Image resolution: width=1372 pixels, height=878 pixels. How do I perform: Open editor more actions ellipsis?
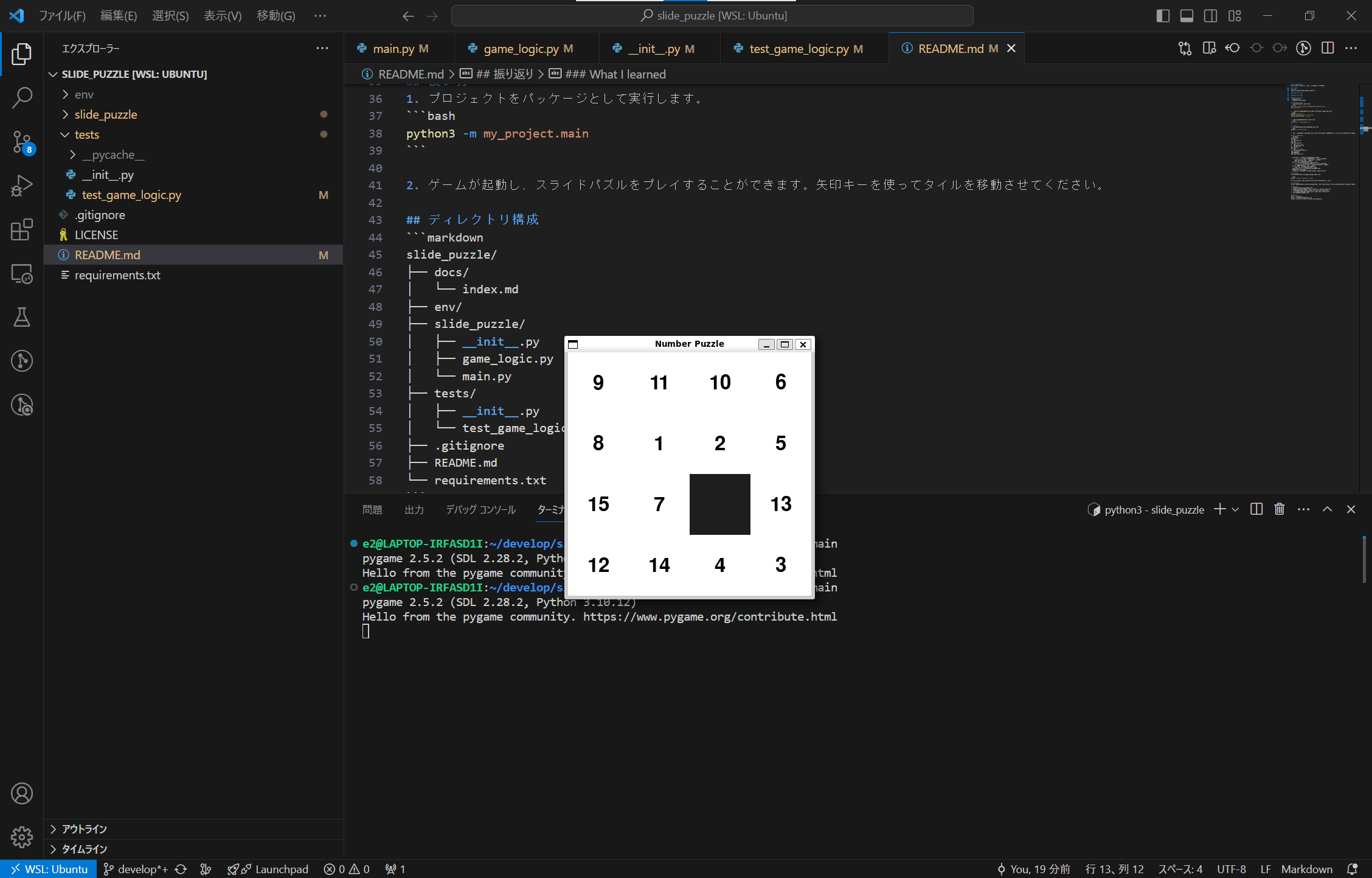click(x=1351, y=48)
